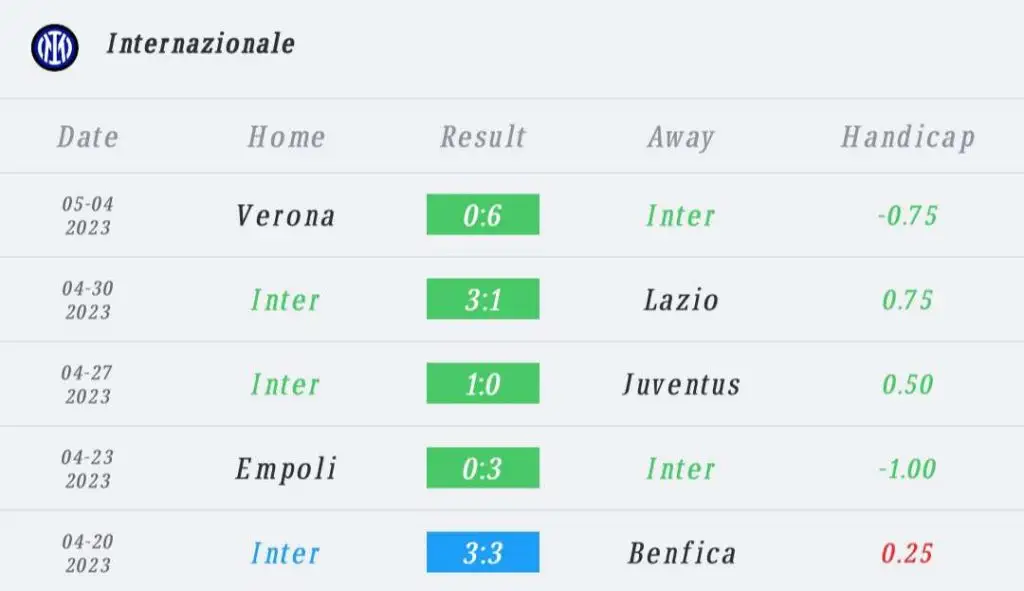Open the Verona team link

(286, 216)
